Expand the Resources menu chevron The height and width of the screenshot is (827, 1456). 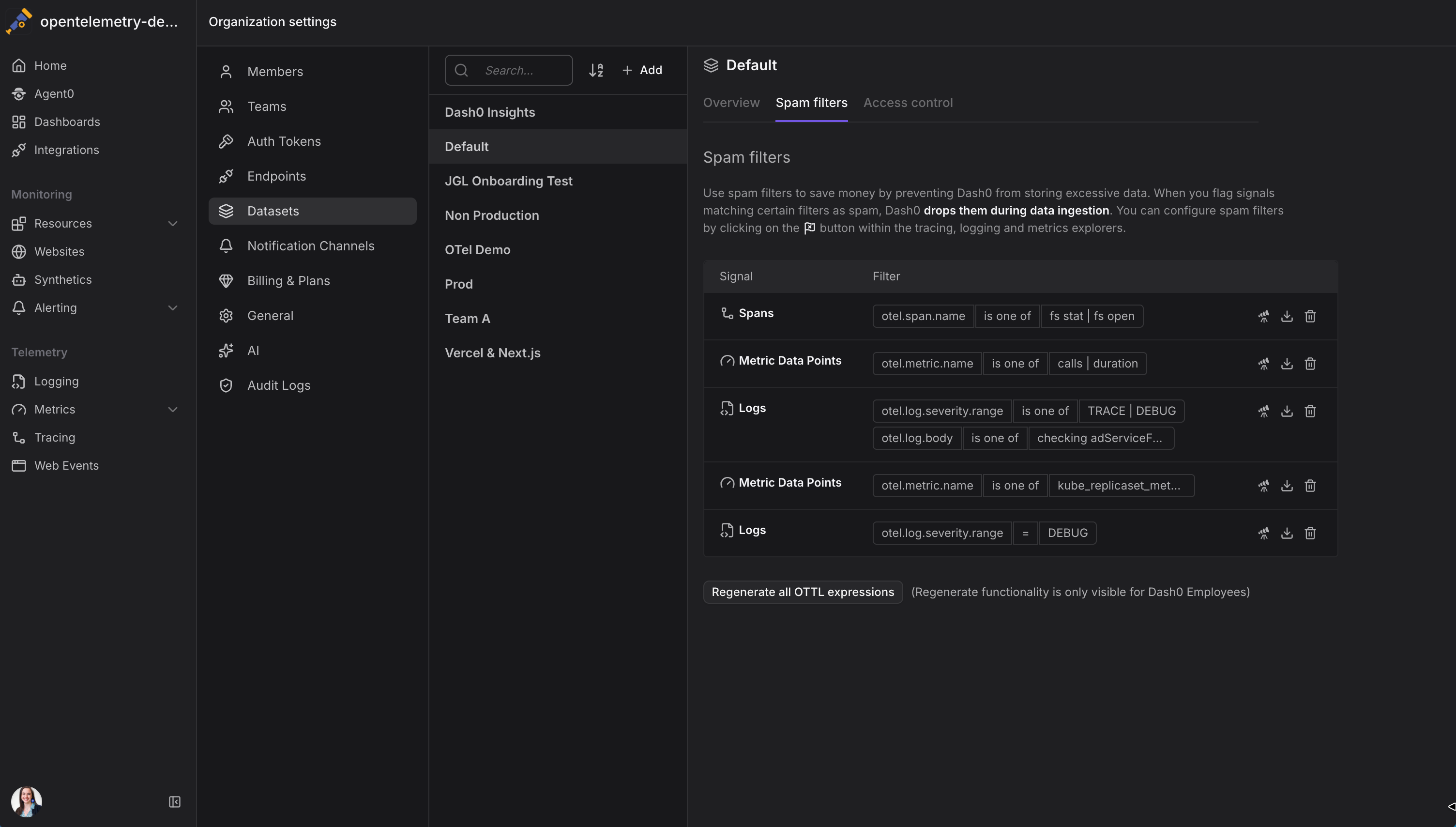pyautogui.click(x=173, y=223)
